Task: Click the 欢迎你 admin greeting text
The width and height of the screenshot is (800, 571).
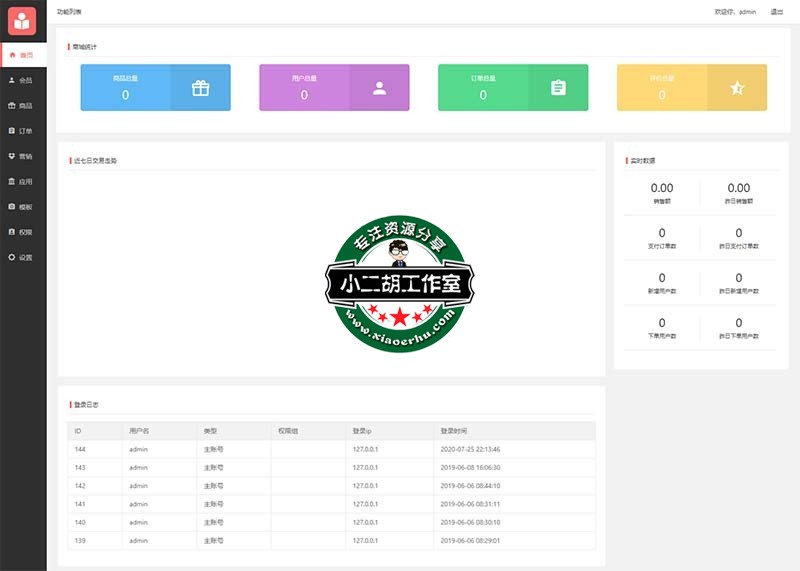Action: click(x=735, y=12)
